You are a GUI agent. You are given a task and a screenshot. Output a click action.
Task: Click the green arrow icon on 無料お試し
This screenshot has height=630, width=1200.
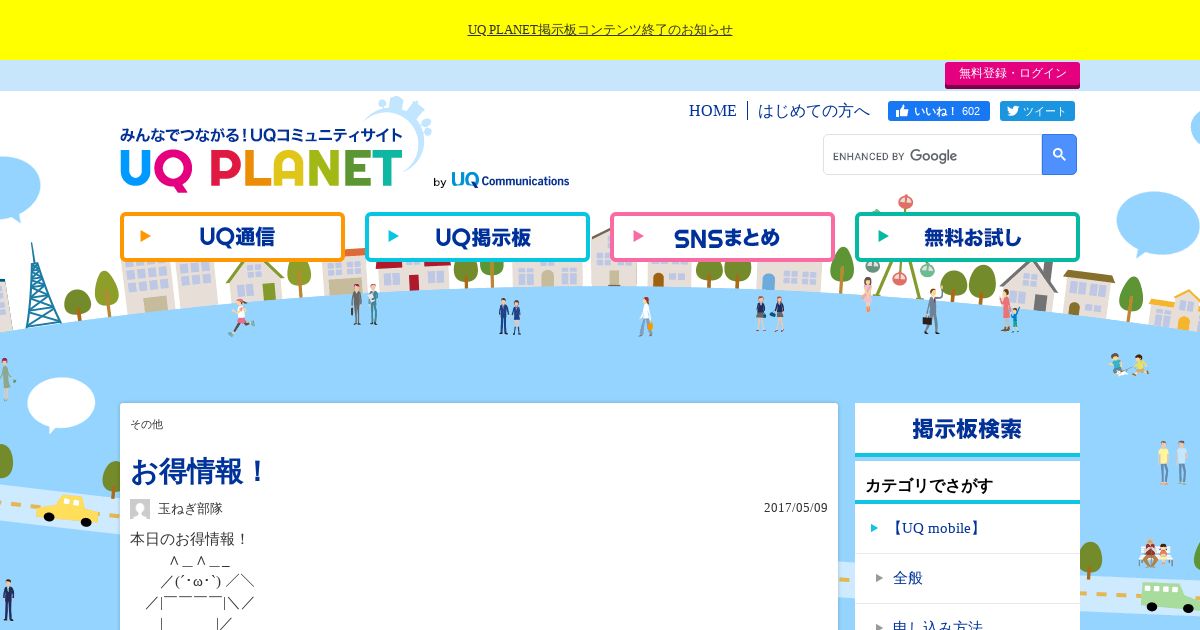883,236
